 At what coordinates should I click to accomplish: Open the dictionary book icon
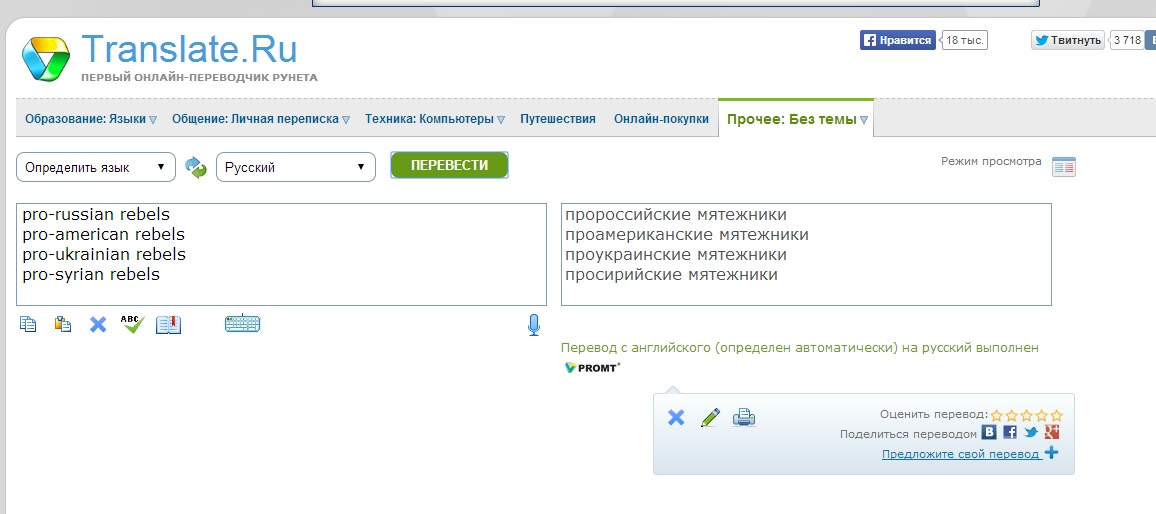(168, 324)
